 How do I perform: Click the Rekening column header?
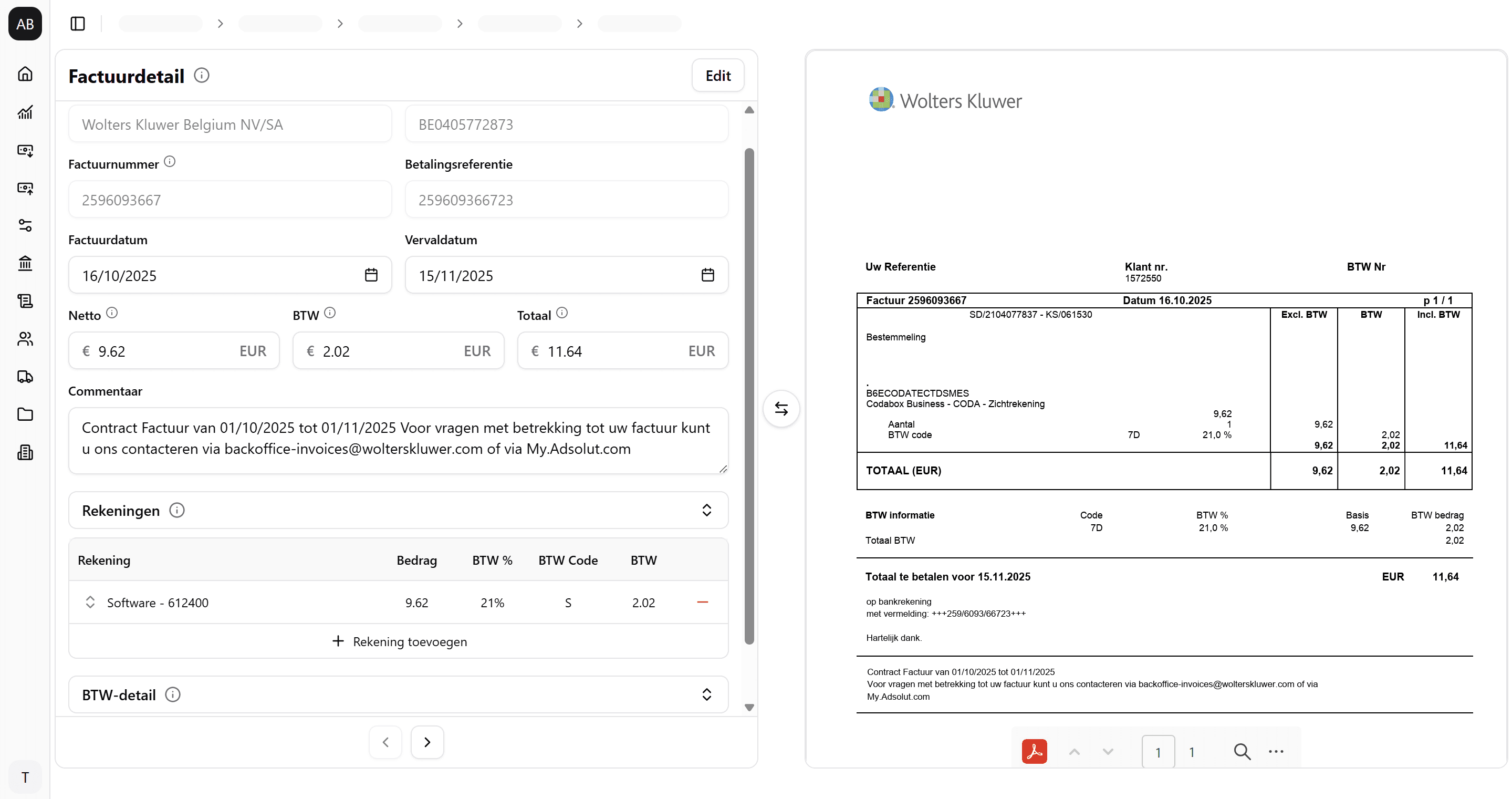(x=104, y=560)
